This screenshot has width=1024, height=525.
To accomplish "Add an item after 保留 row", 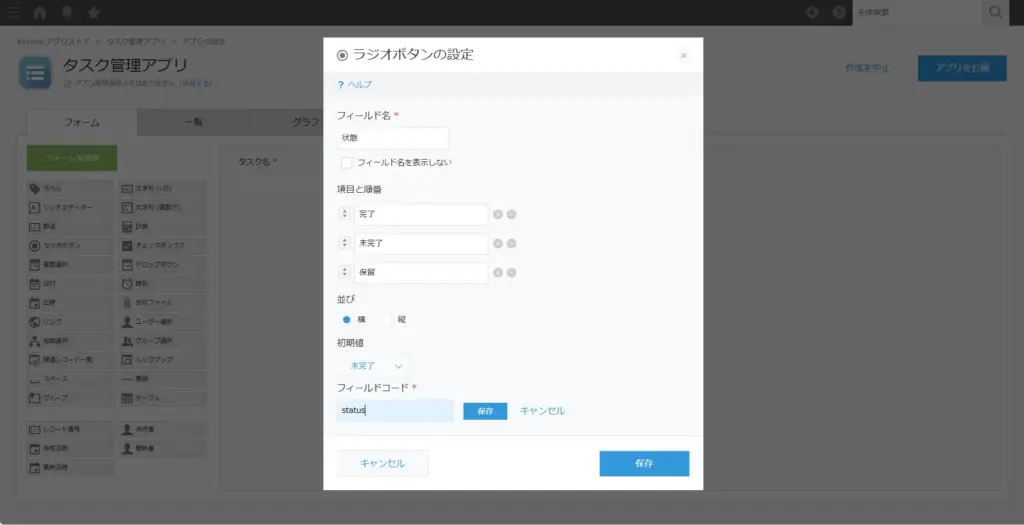I will pyautogui.click(x=498, y=272).
